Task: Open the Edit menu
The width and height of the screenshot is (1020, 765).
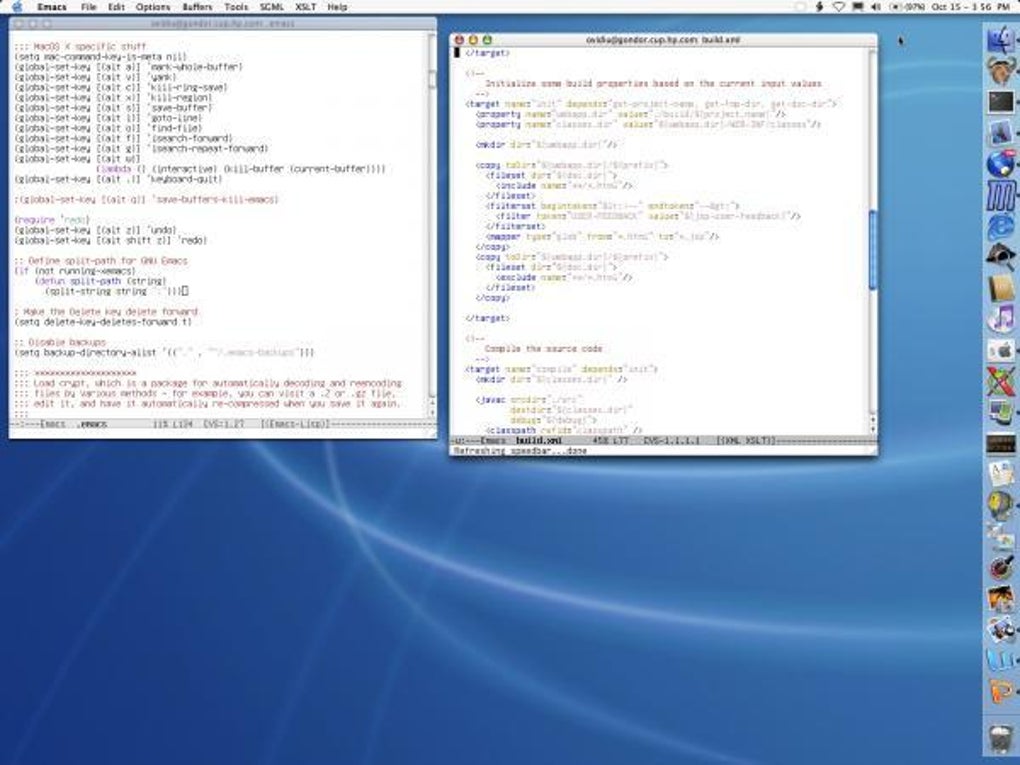Action: coord(116,7)
